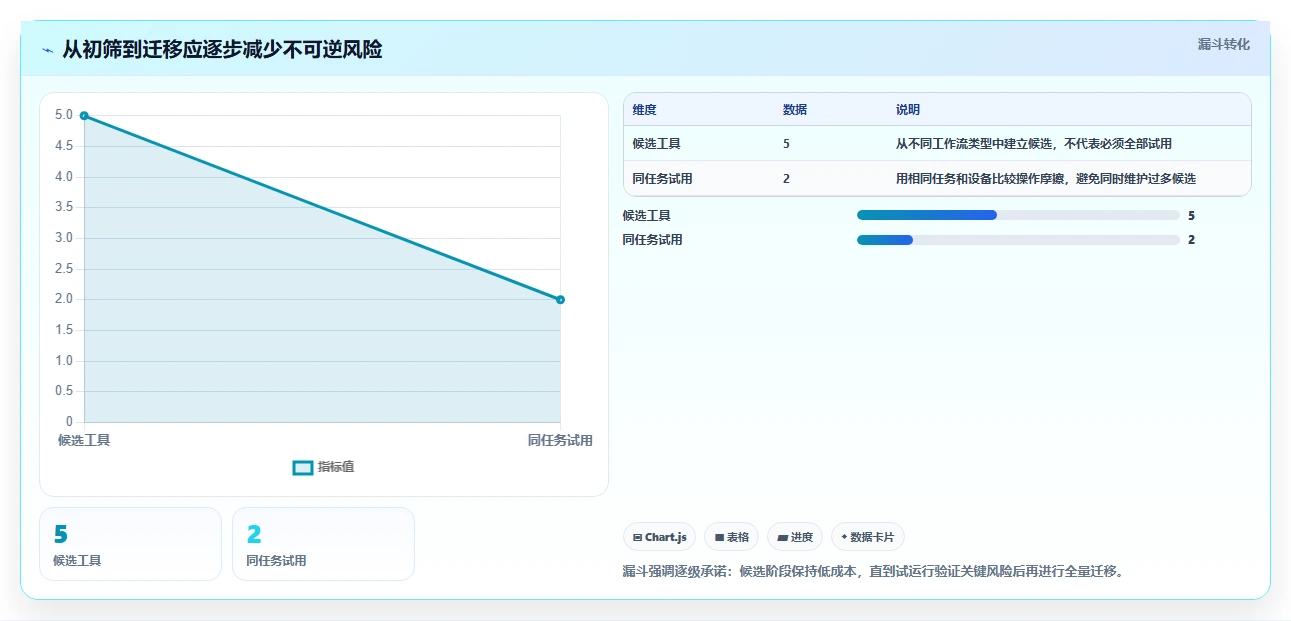Click the 数据卡片 chip
The height and width of the screenshot is (621, 1291).
click(x=868, y=537)
